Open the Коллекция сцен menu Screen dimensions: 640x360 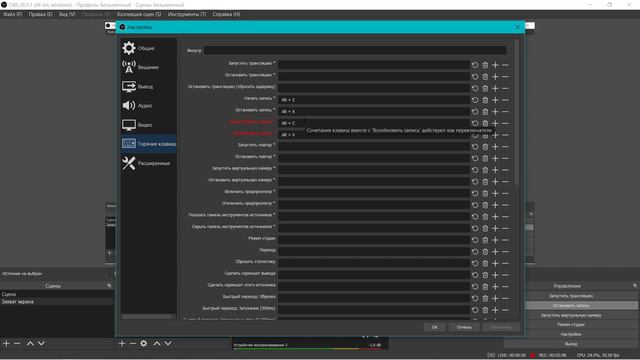(x=139, y=14)
